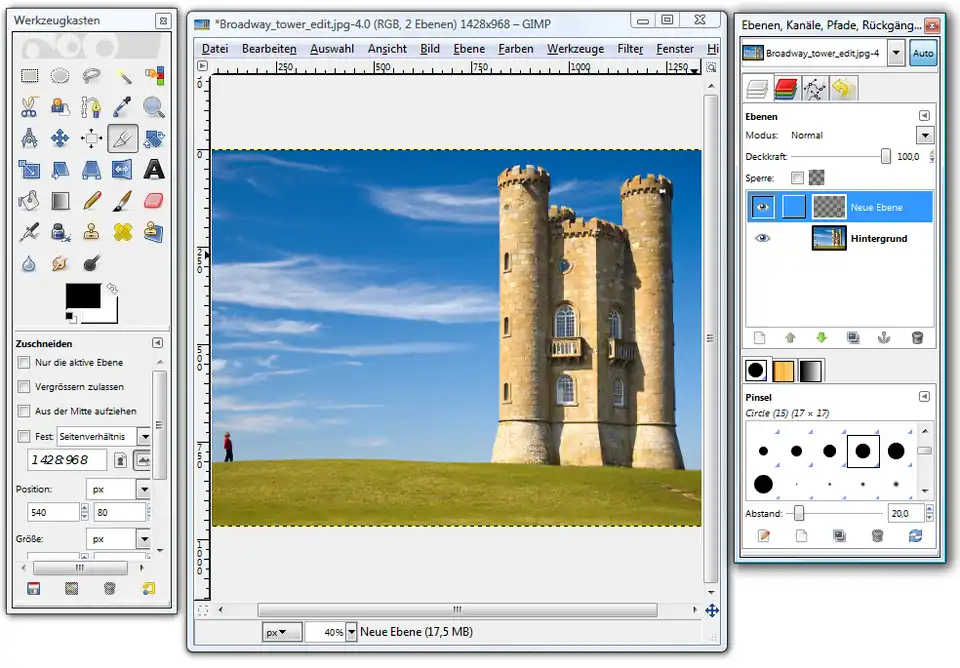960x668 pixels.
Task: Click the delete layer trash icon
Action: tap(917, 338)
